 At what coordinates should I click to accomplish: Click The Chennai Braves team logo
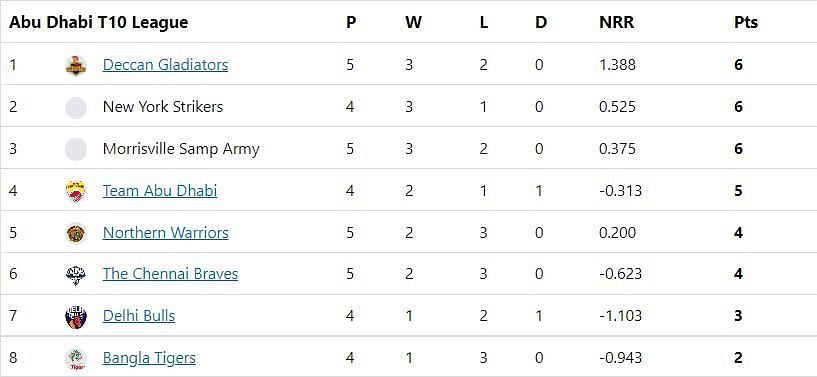(76, 274)
